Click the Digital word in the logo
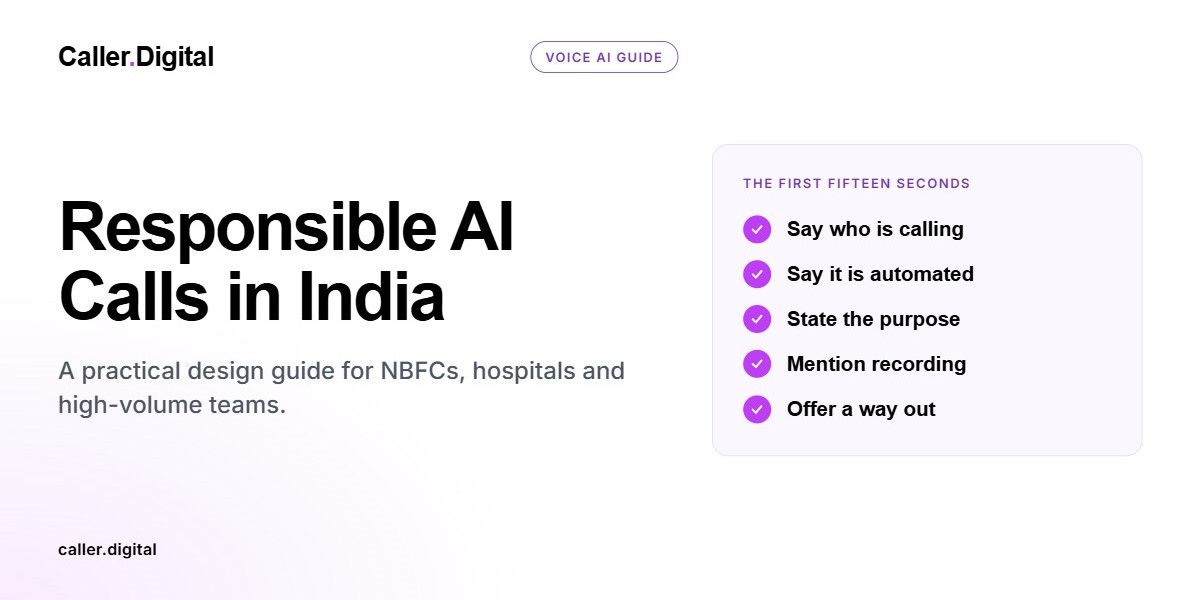Viewport: 1200px width, 600px height. [175, 57]
